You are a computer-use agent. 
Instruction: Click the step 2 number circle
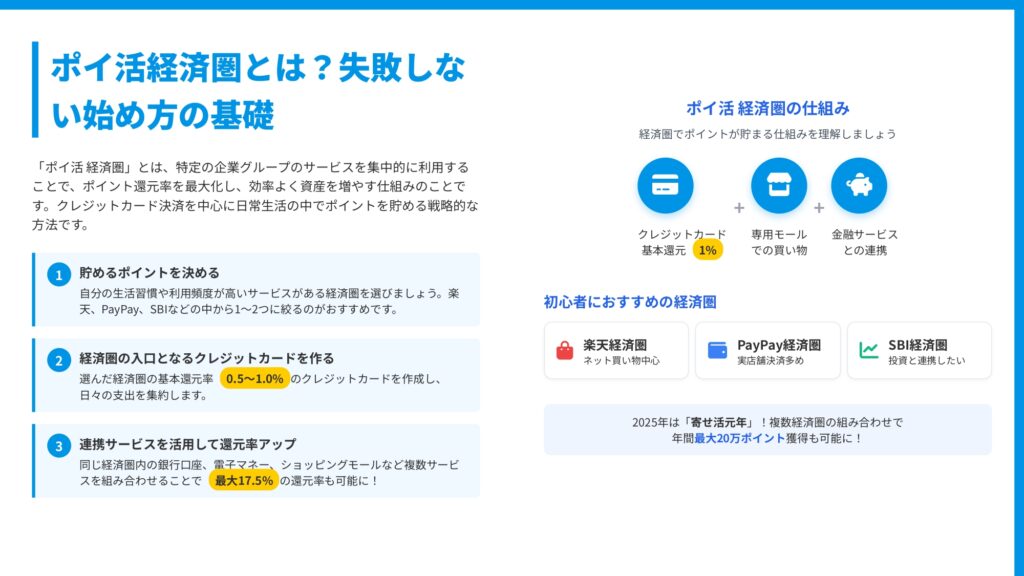point(59,361)
